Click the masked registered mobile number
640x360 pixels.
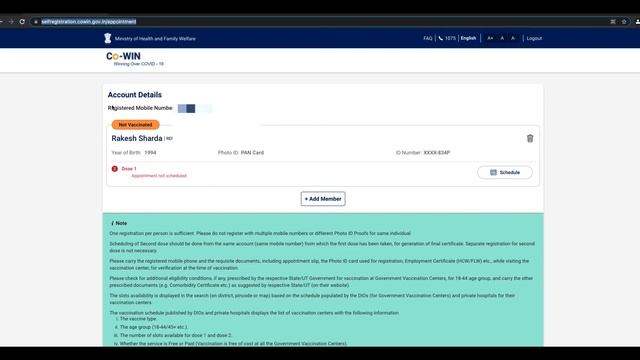click(195, 108)
